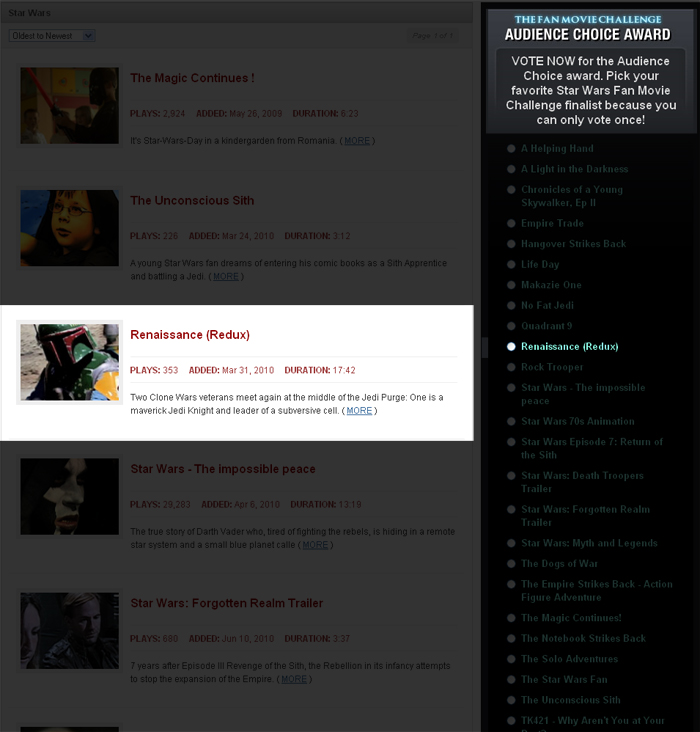Select the Renaissance (Redux) radio button
This screenshot has width=700, height=732.
point(511,346)
